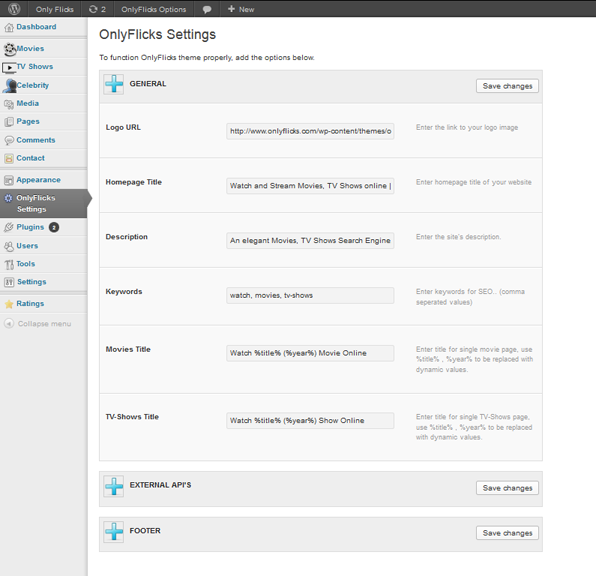Click the FOOTER heading text
Screen dimensions: 596x576
(x=145, y=531)
